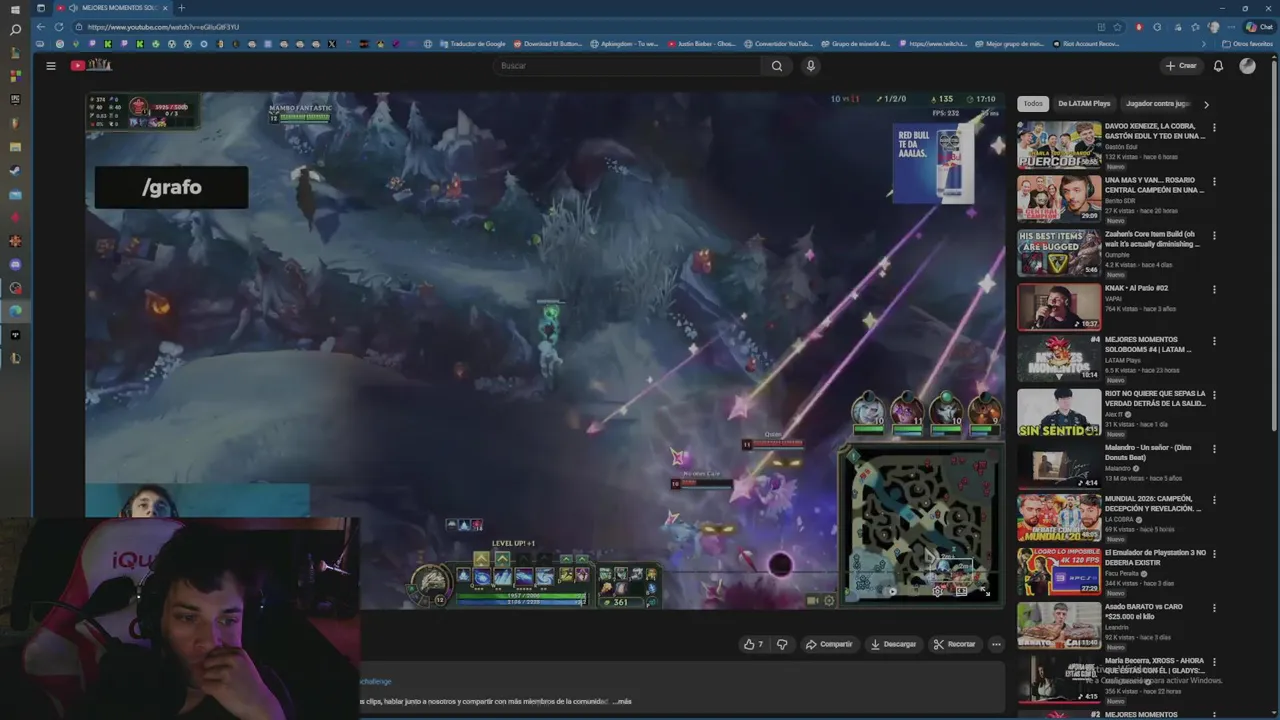The height and width of the screenshot is (720, 1280).
Task: Open options for MUNDIAL 2026 video
Action: (x=1214, y=499)
